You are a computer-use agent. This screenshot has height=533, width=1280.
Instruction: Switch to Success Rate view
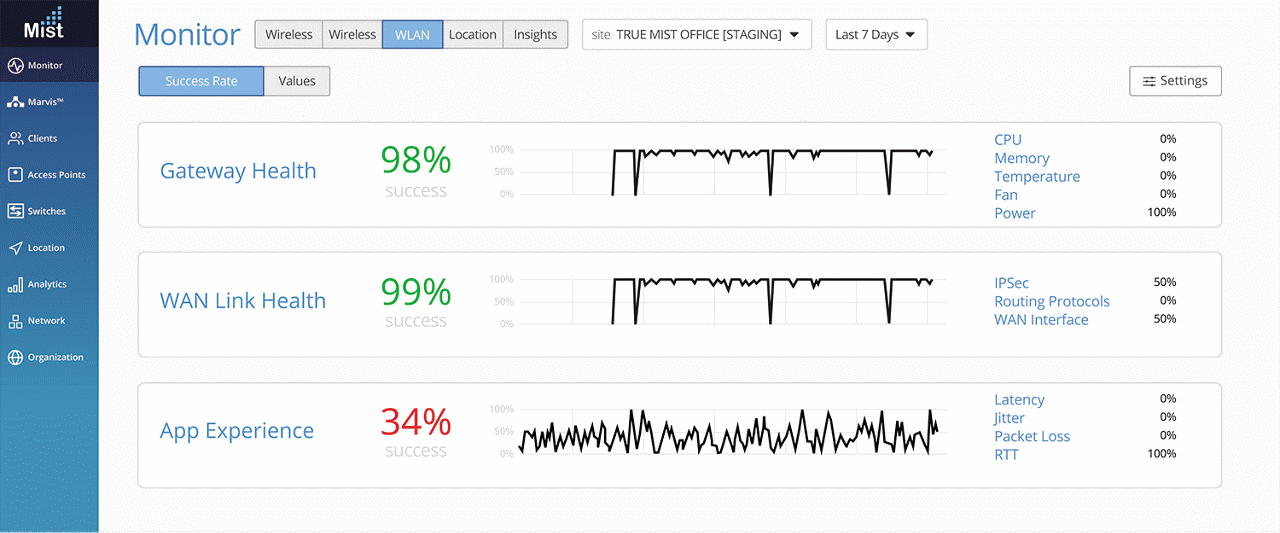click(201, 81)
